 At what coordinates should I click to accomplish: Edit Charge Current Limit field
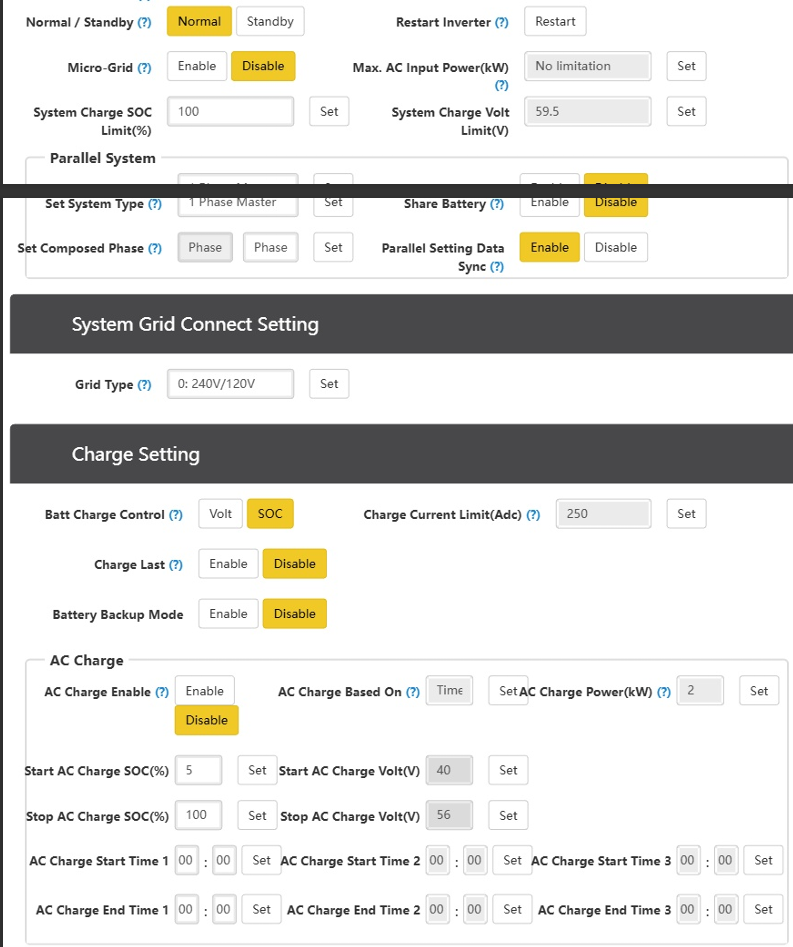603,513
